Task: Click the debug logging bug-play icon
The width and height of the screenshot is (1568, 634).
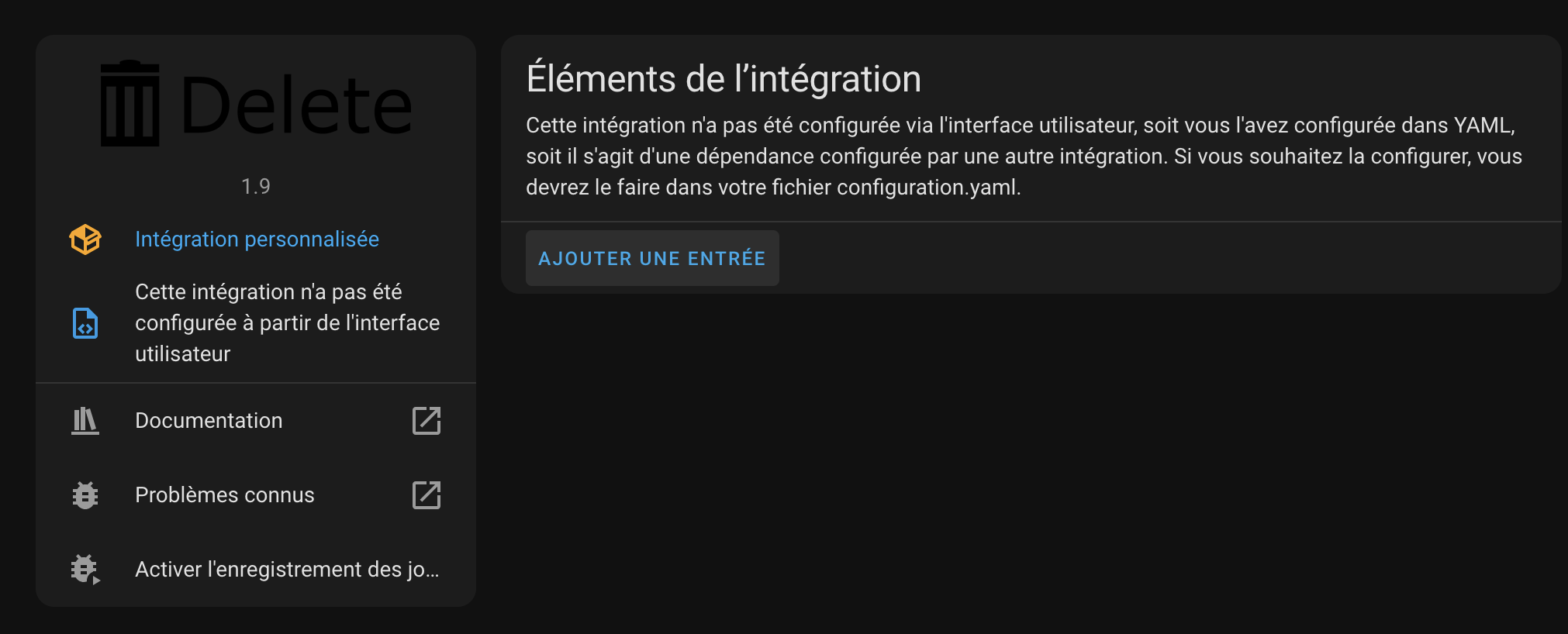Action: click(x=85, y=570)
